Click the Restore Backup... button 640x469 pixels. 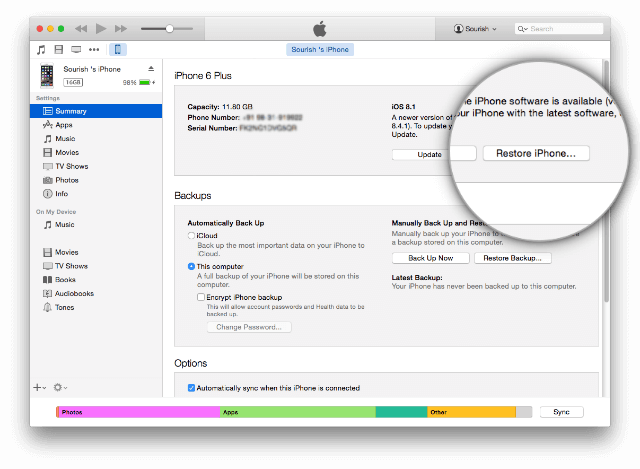tap(513, 258)
